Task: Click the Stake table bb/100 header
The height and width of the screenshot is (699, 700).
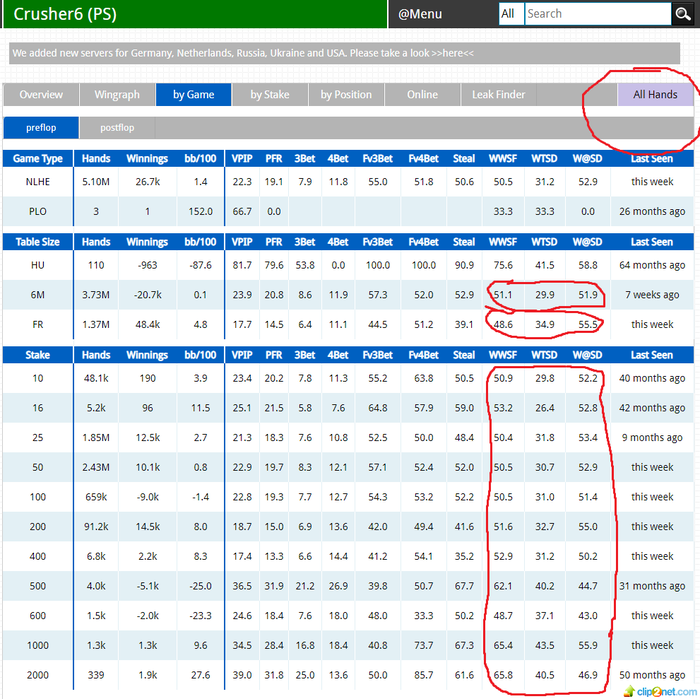Action: coord(200,355)
